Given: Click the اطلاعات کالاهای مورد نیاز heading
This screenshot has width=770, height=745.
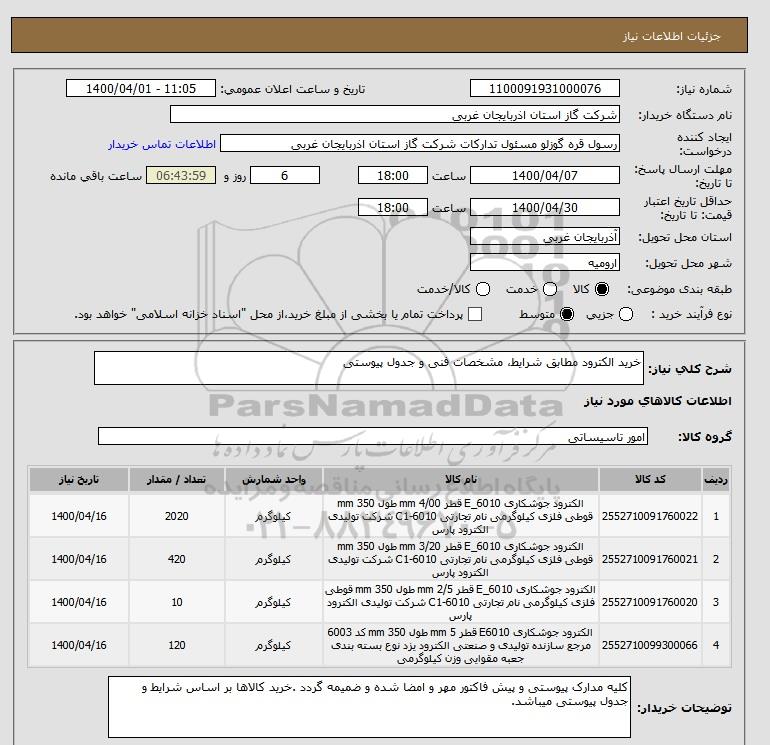Looking at the screenshot, I should click(658, 401).
